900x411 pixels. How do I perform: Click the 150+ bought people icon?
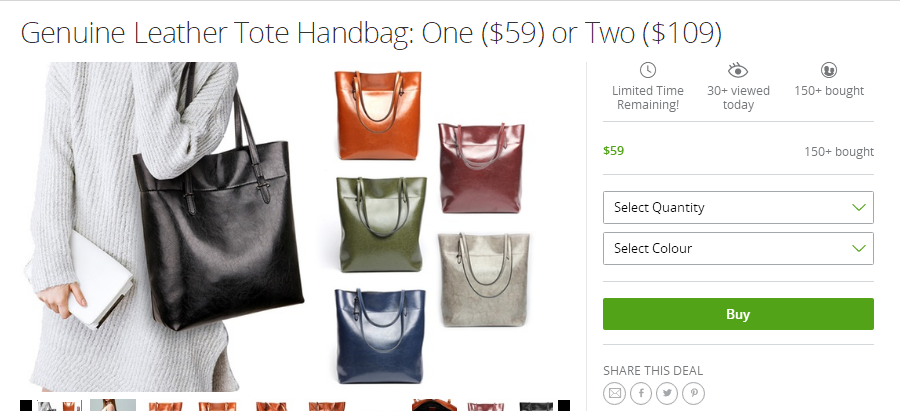pos(829,71)
